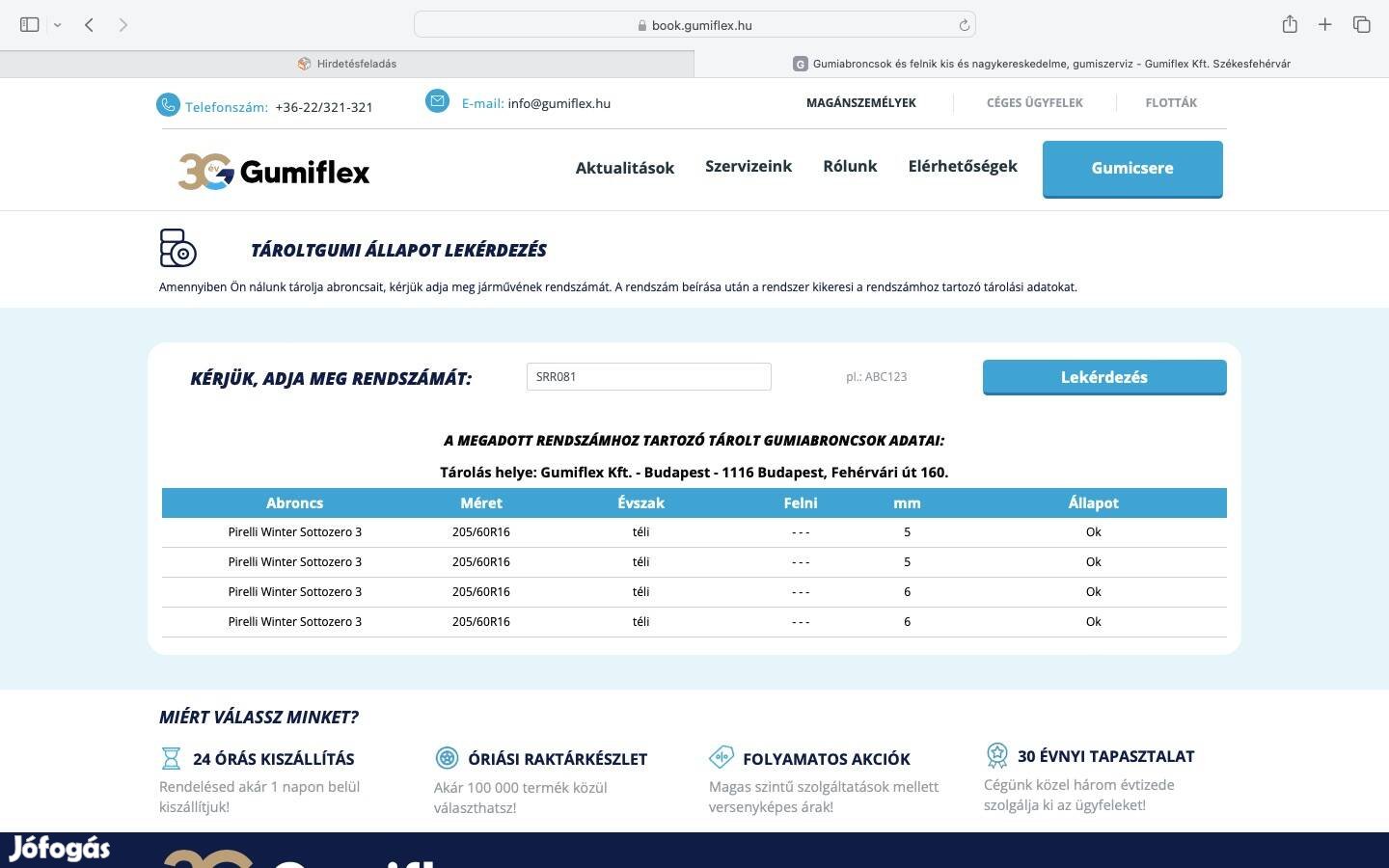Go forward with the forward arrow
The width and height of the screenshot is (1389, 868).
[123, 24]
